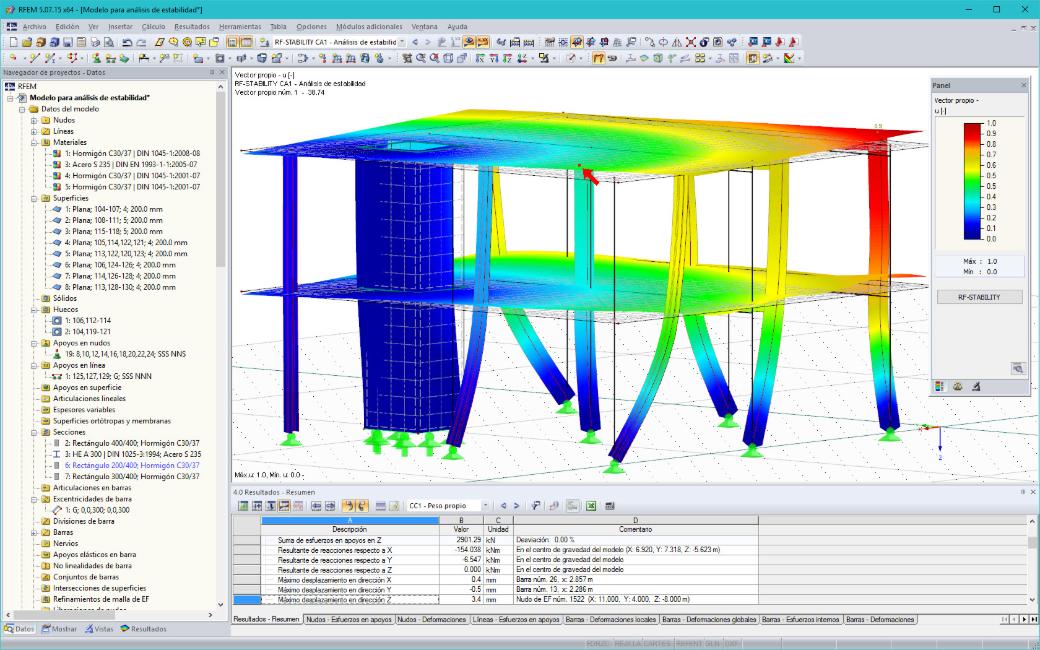
Task: Click the Redo arrow icon
Action: pyautogui.click(x=141, y=42)
